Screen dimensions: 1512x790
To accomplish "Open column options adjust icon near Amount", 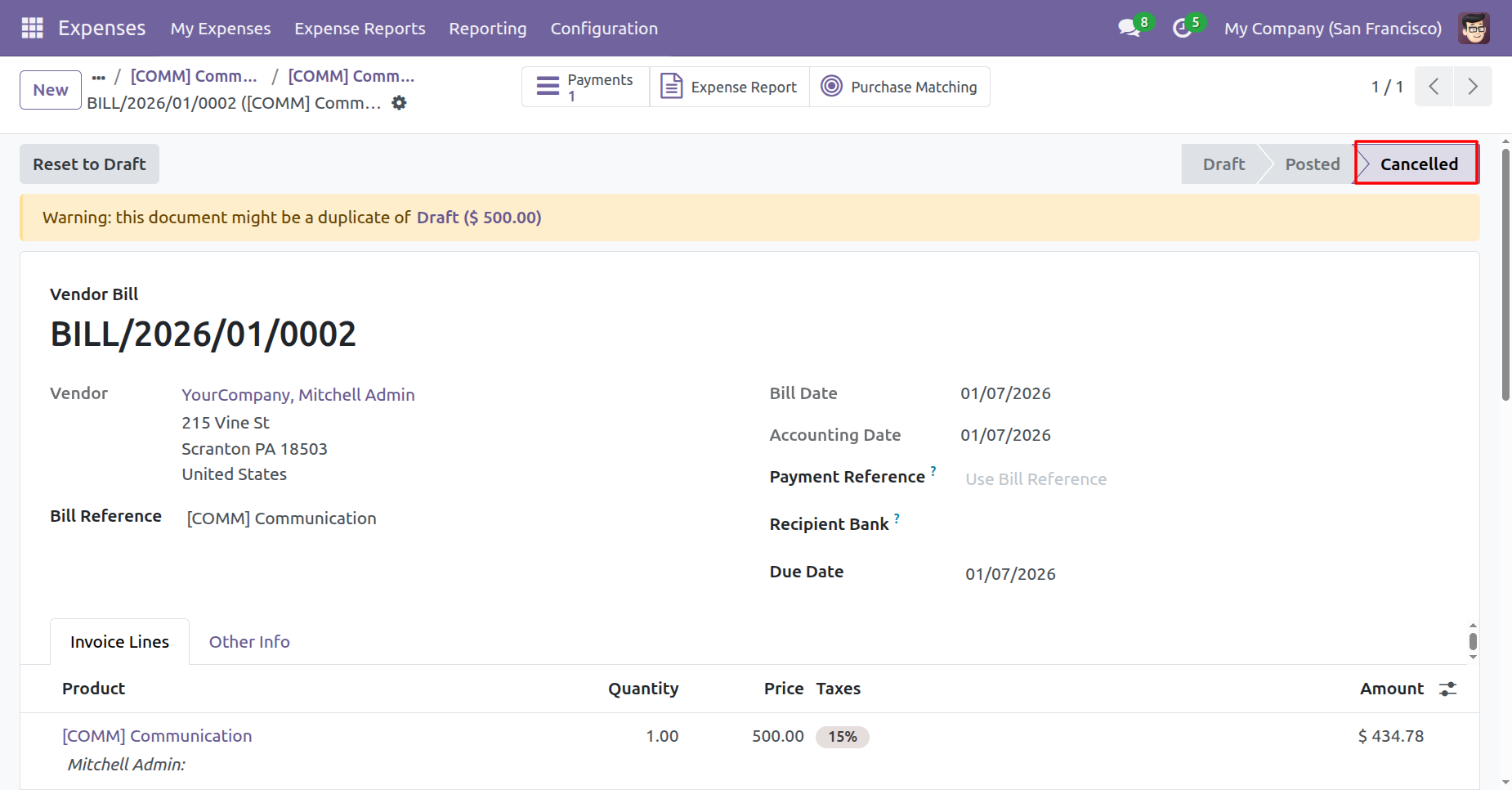I will [1447, 689].
